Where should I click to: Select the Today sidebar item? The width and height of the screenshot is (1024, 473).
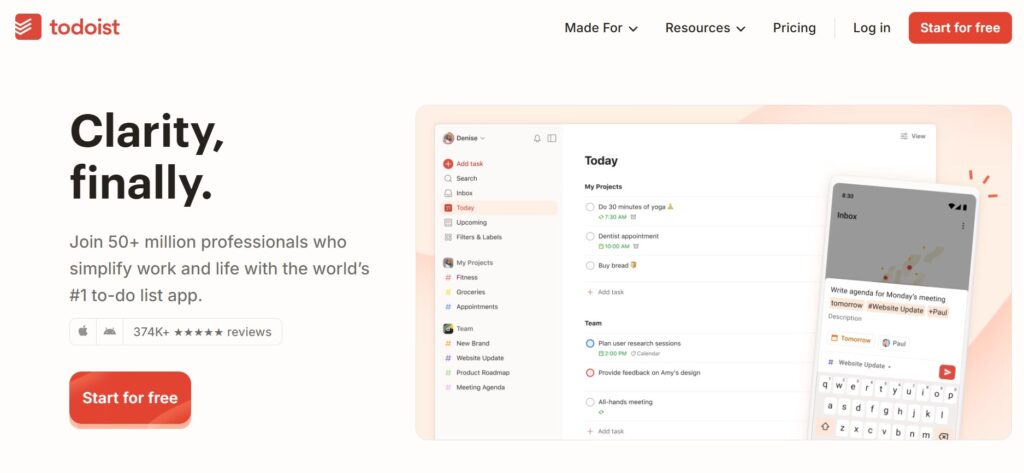500,208
